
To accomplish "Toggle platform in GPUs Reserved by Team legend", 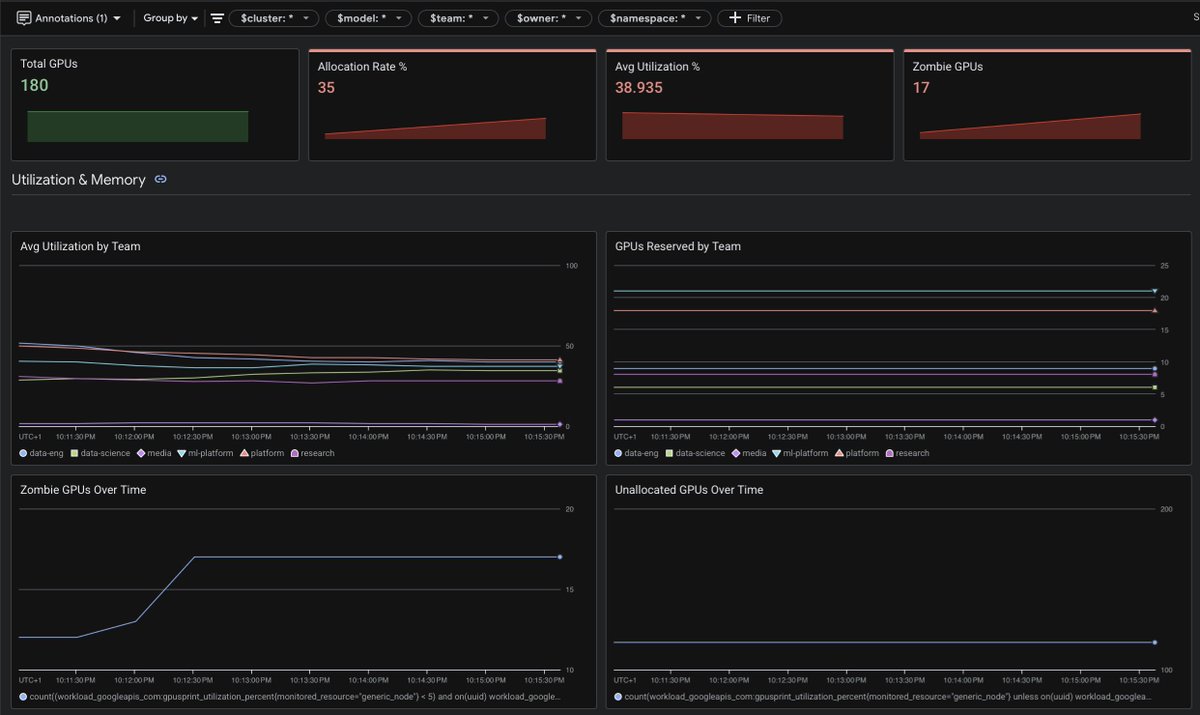I will click(x=857, y=453).
